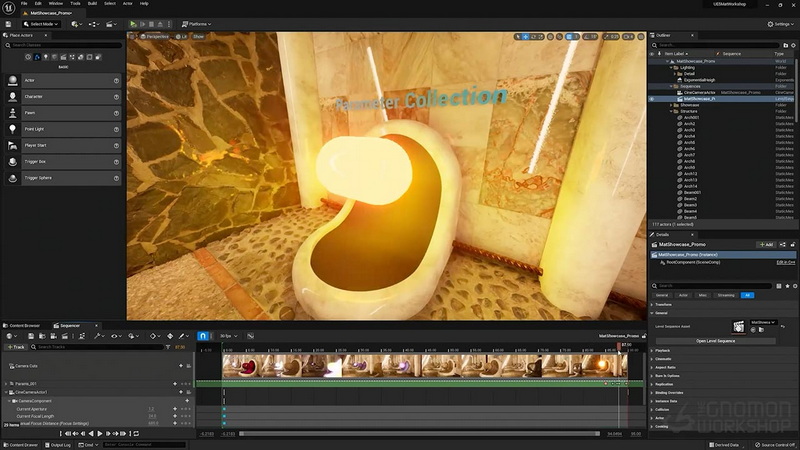
Task: Click the Sequencer curve editor icon
Action: tap(251, 336)
